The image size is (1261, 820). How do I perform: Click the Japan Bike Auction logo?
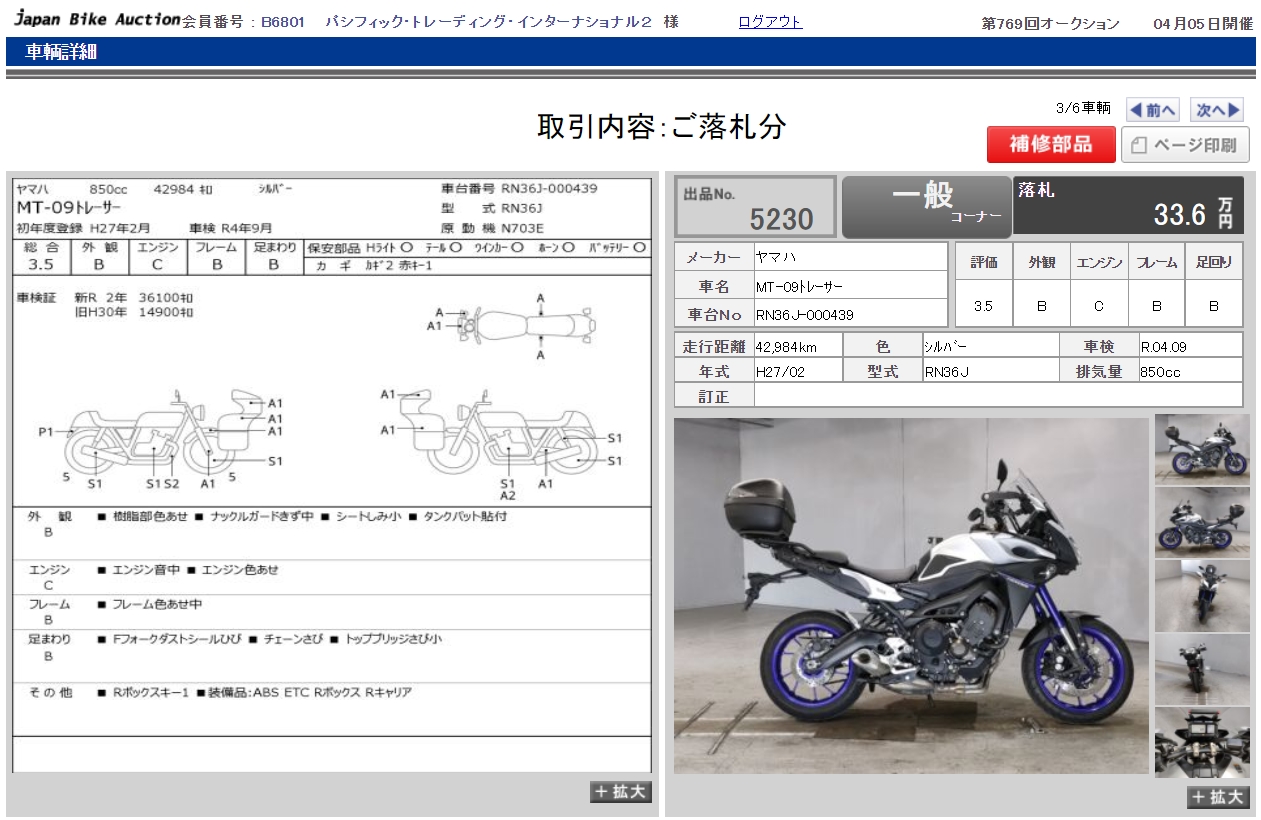coord(97,20)
